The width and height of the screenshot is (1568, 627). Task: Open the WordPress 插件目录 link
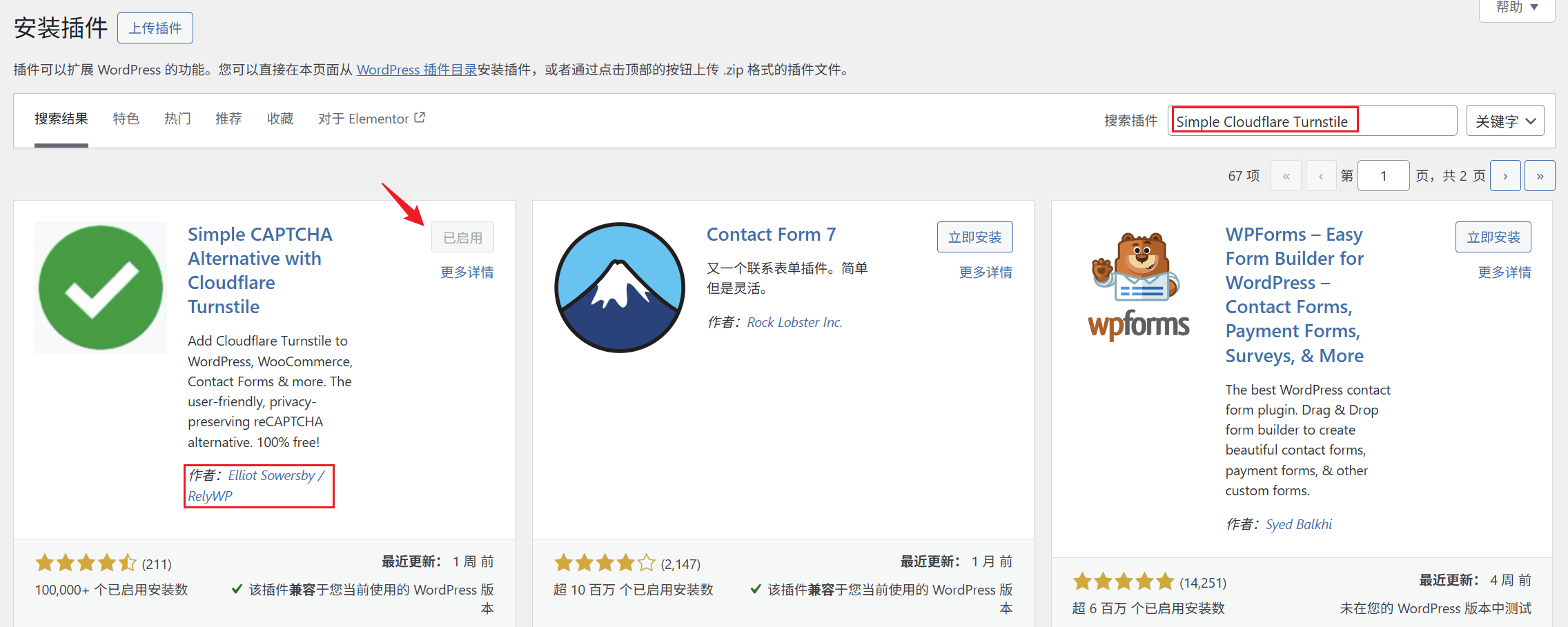coord(415,69)
